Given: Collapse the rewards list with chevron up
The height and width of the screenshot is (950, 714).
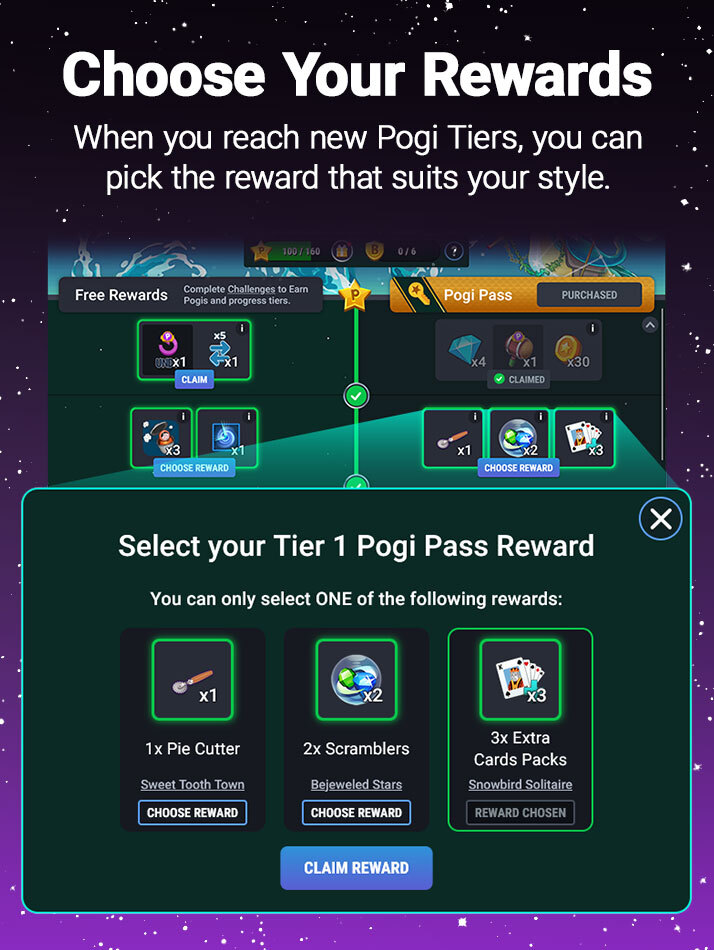Looking at the screenshot, I should click(x=650, y=325).
